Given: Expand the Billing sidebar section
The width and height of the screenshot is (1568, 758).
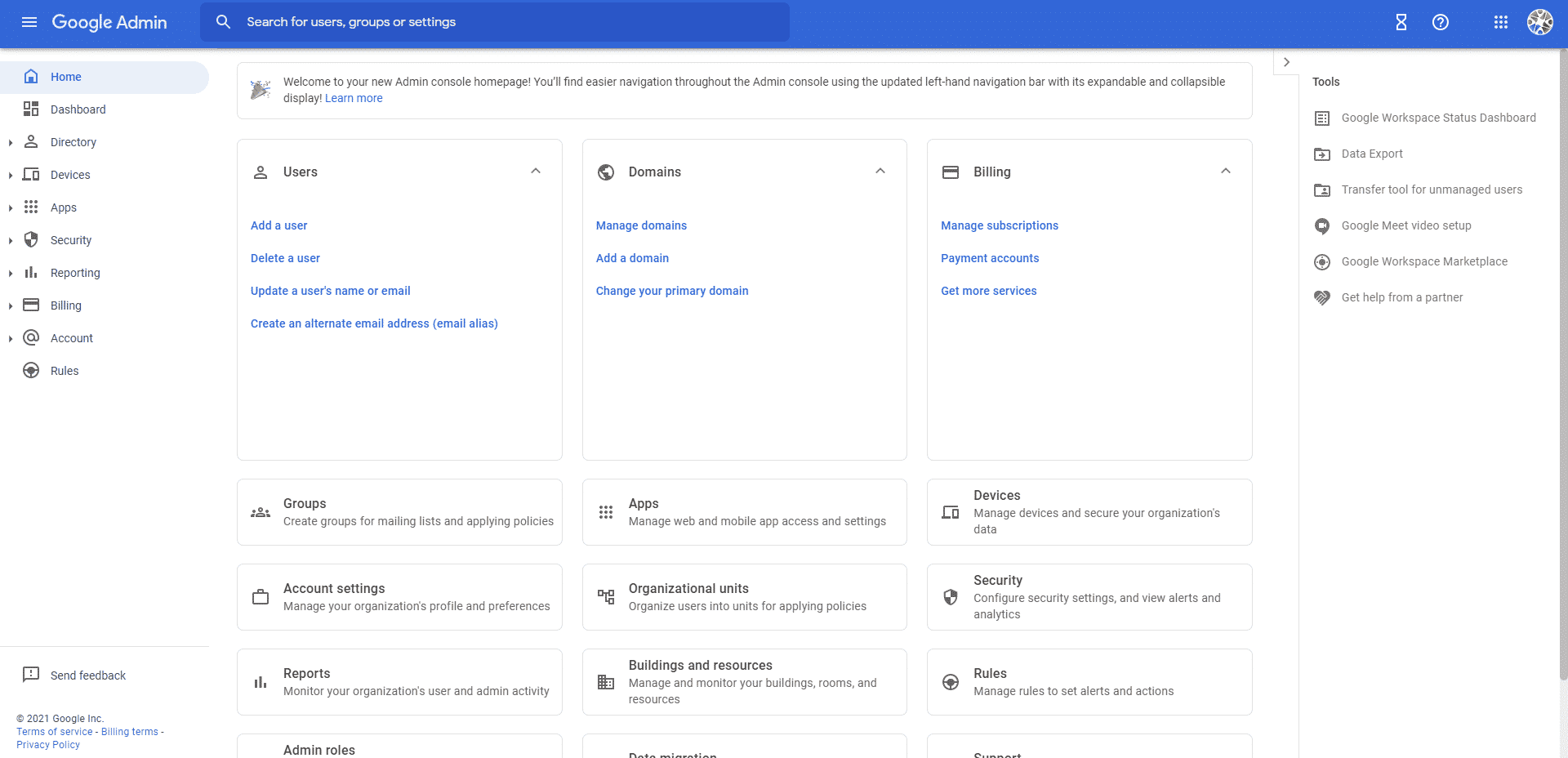Looking at the screenshot, I should [10, 305].
